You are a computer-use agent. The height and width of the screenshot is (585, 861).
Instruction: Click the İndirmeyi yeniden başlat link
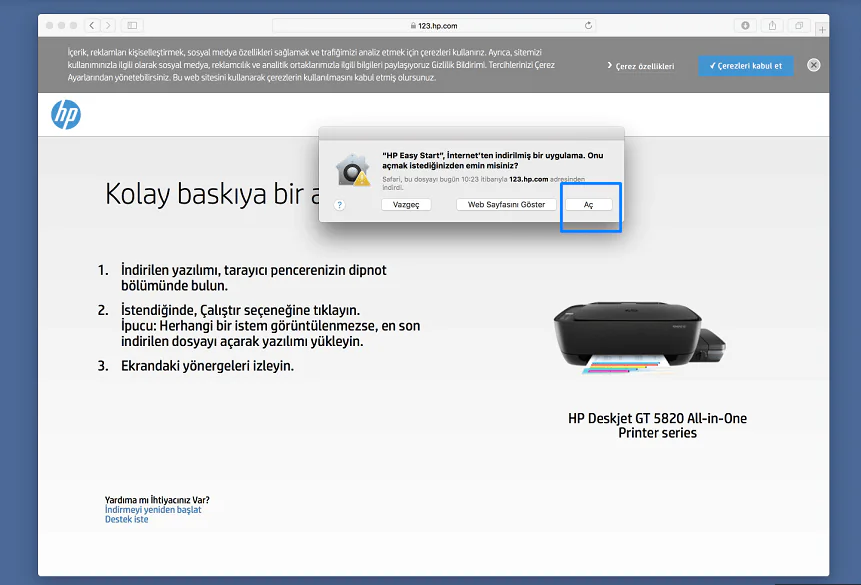coord(153,510)
